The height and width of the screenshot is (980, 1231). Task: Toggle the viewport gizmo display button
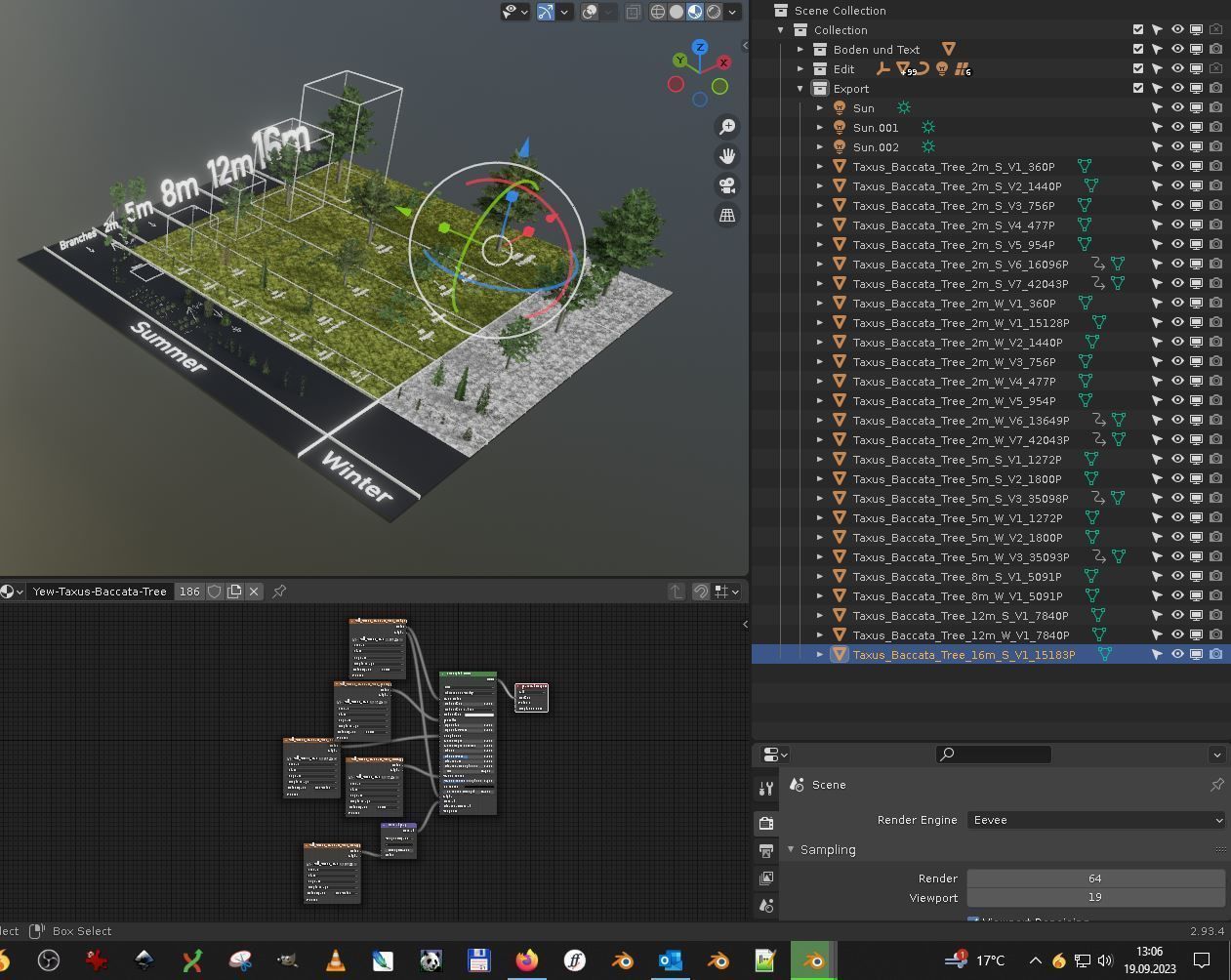click(x=546, y=12)
